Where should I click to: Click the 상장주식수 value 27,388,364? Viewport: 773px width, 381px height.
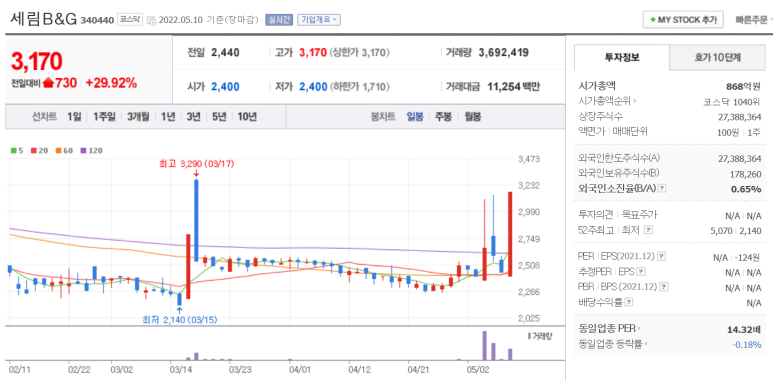[739, 117]
